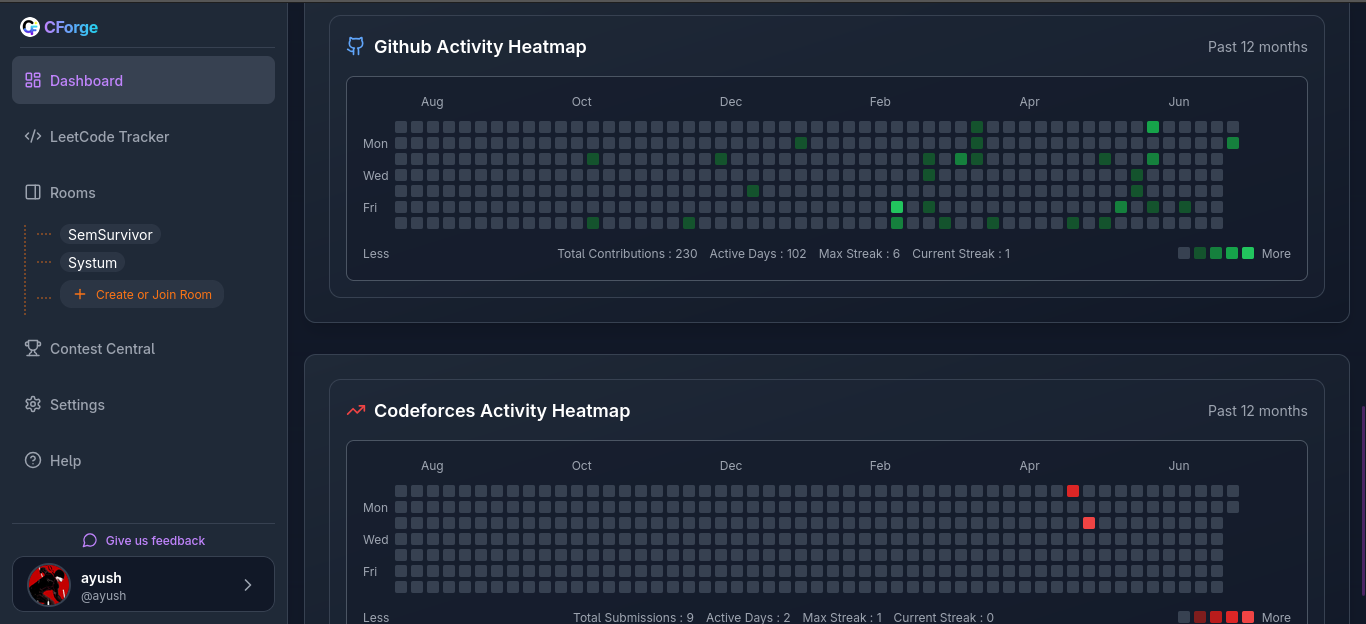The height and width of the screenshot is (624, 1366).
Task: Click the speech-bubble icon next to feedback
Action: [x=90, y=540]
